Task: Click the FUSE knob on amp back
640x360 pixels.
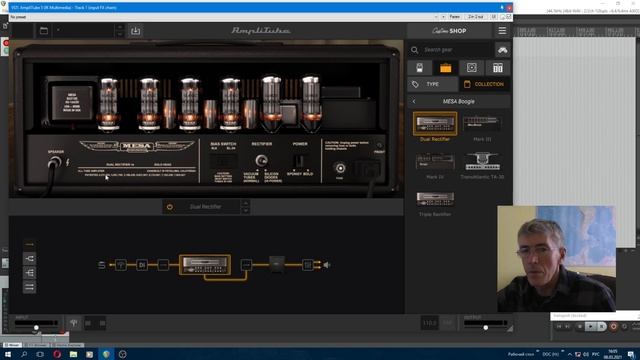Action: pos(340,168)
